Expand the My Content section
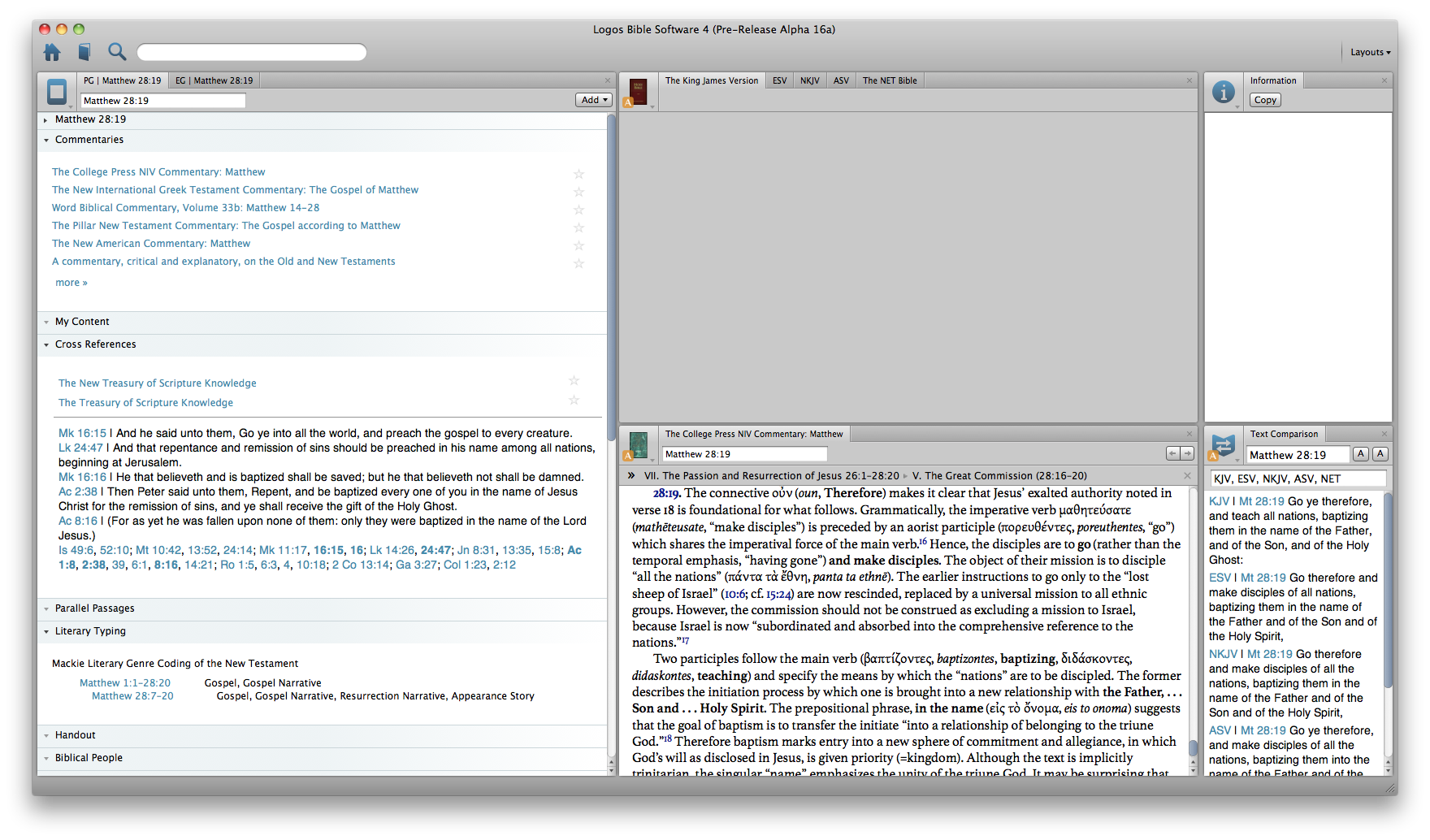 (x=46, y=322)
